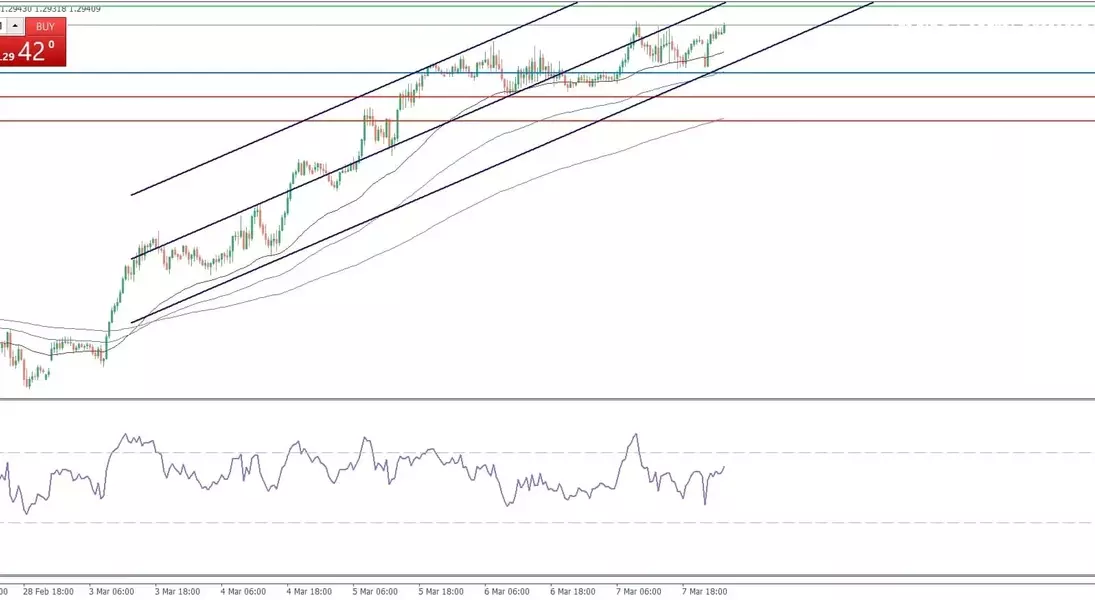Select the upper black channel trendline
The image size is (1095, 600).
(x=350, y=100)
